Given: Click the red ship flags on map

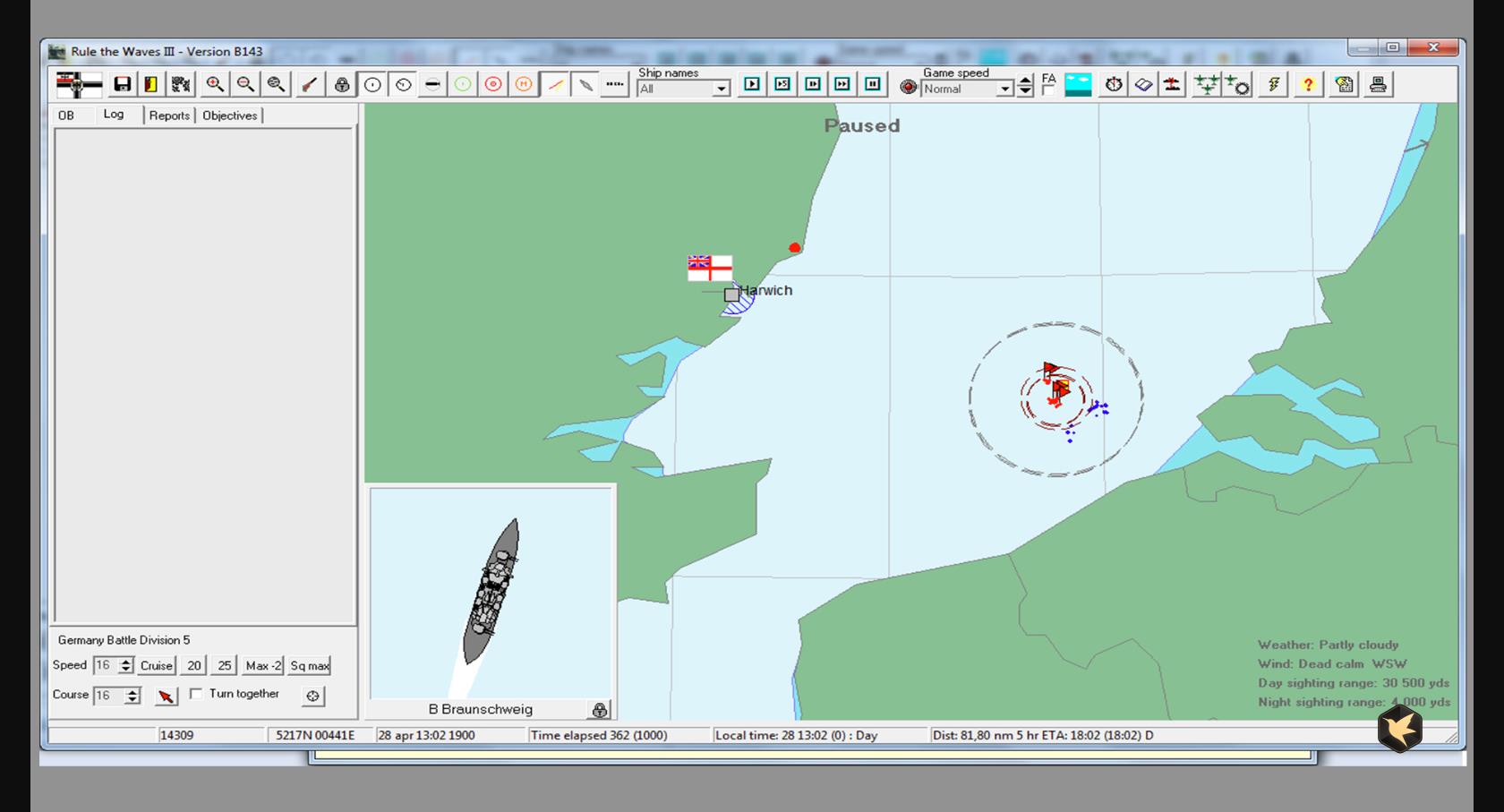Looking at the screenshot, I should coord(1056,383).
